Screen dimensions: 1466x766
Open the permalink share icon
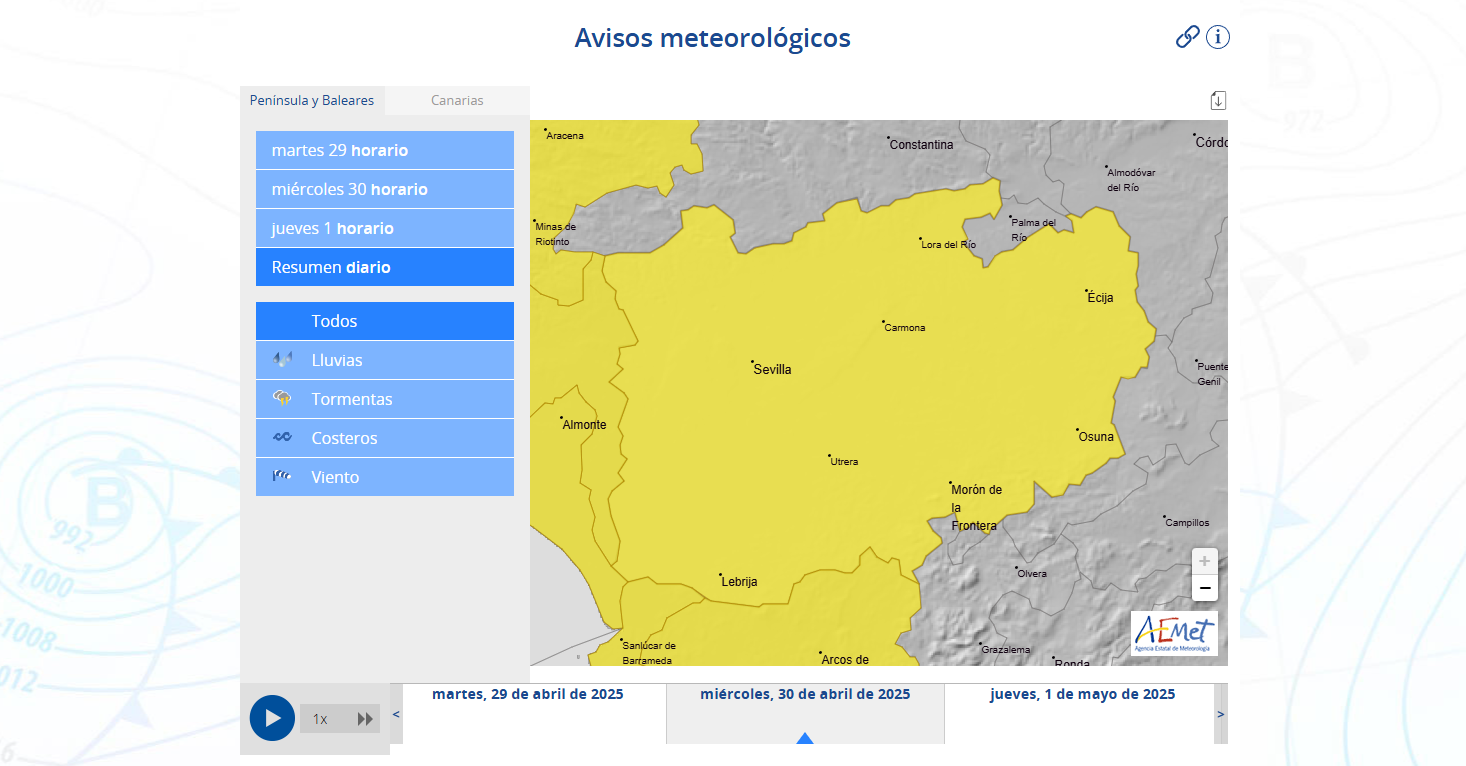click(x=1186, y=37)
